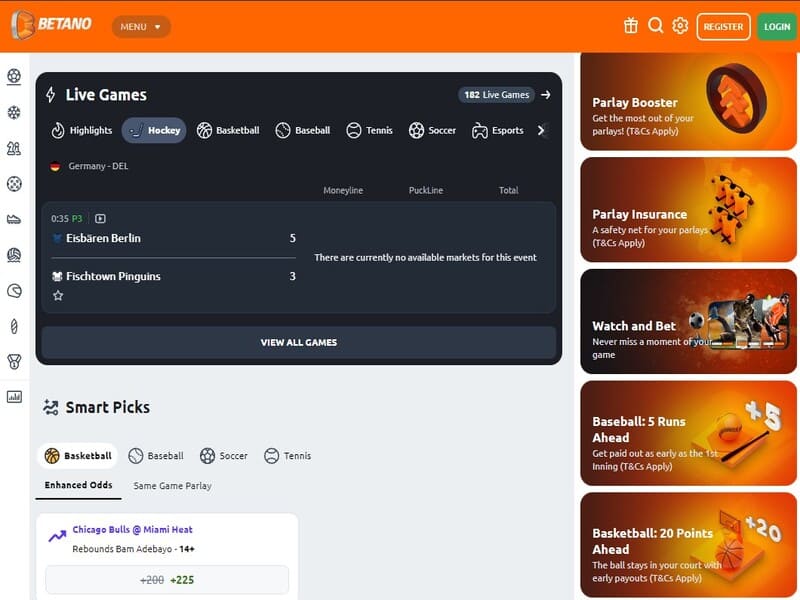Select the Basketball tab in Live Games
This screenshot has height=600, width=800.
coord(228,130)
